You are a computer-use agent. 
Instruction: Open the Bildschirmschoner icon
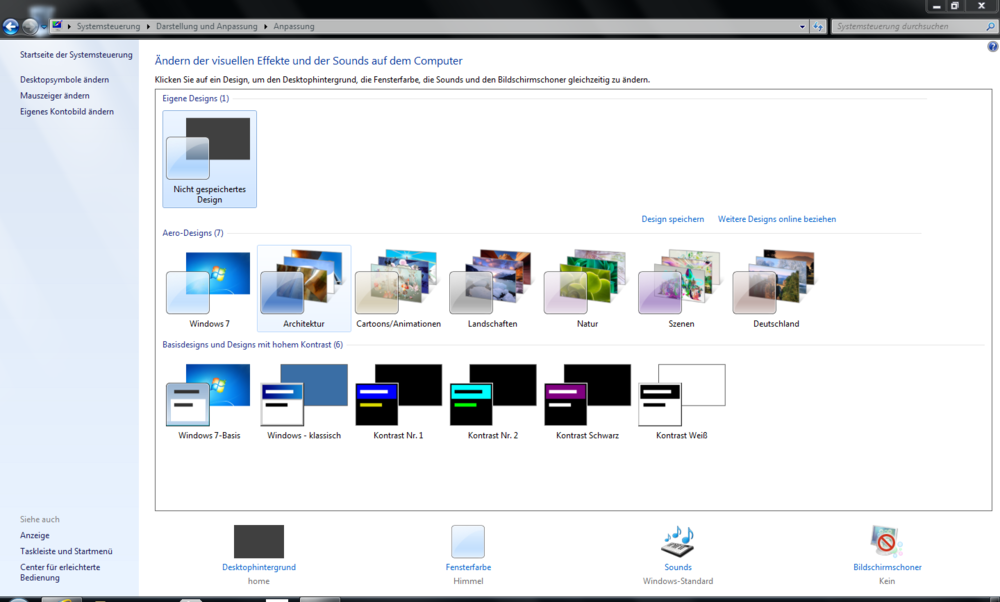[x=886, y=542]
